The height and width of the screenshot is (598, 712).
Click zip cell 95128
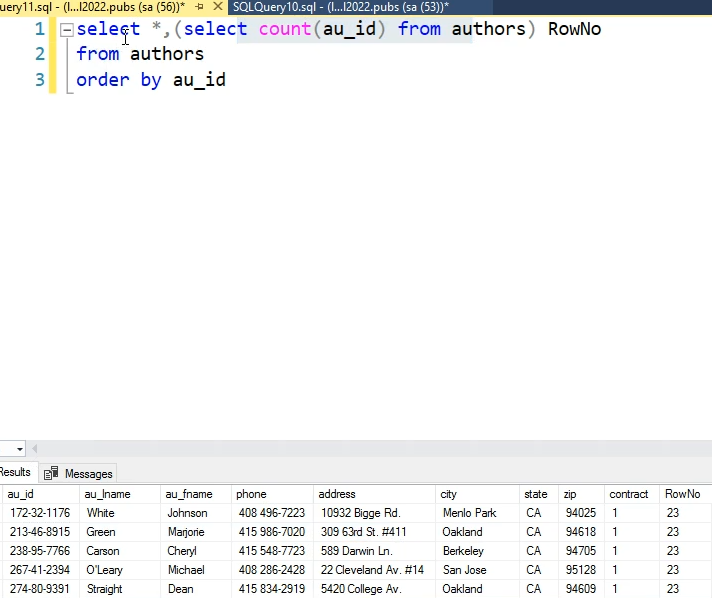[580, 570]
